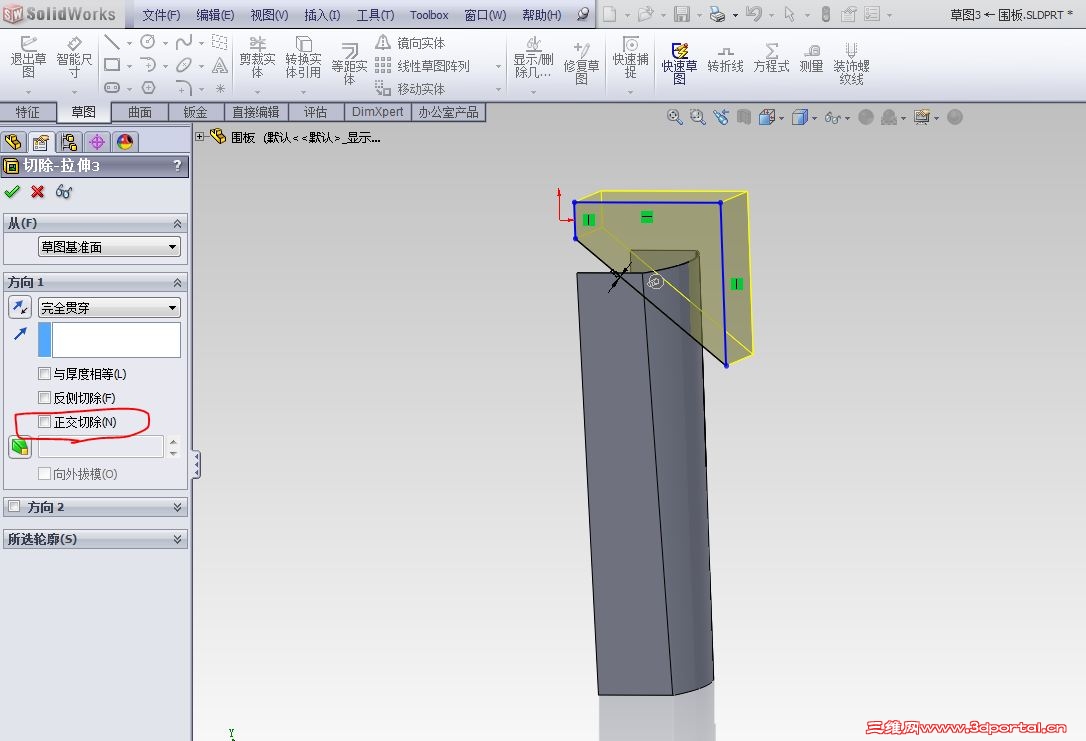
Task: Enable 正交切除(N) checkbox
Action: point(44,422)
